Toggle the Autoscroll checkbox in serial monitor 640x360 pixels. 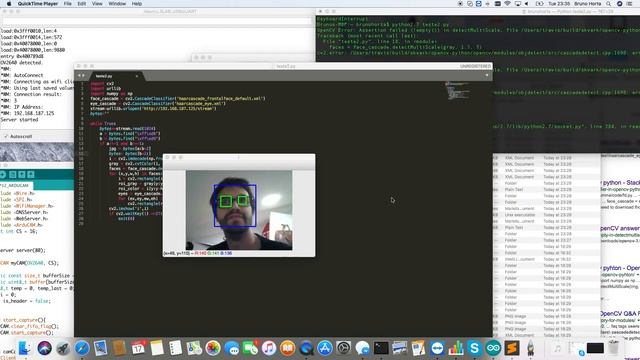[6, 136]
